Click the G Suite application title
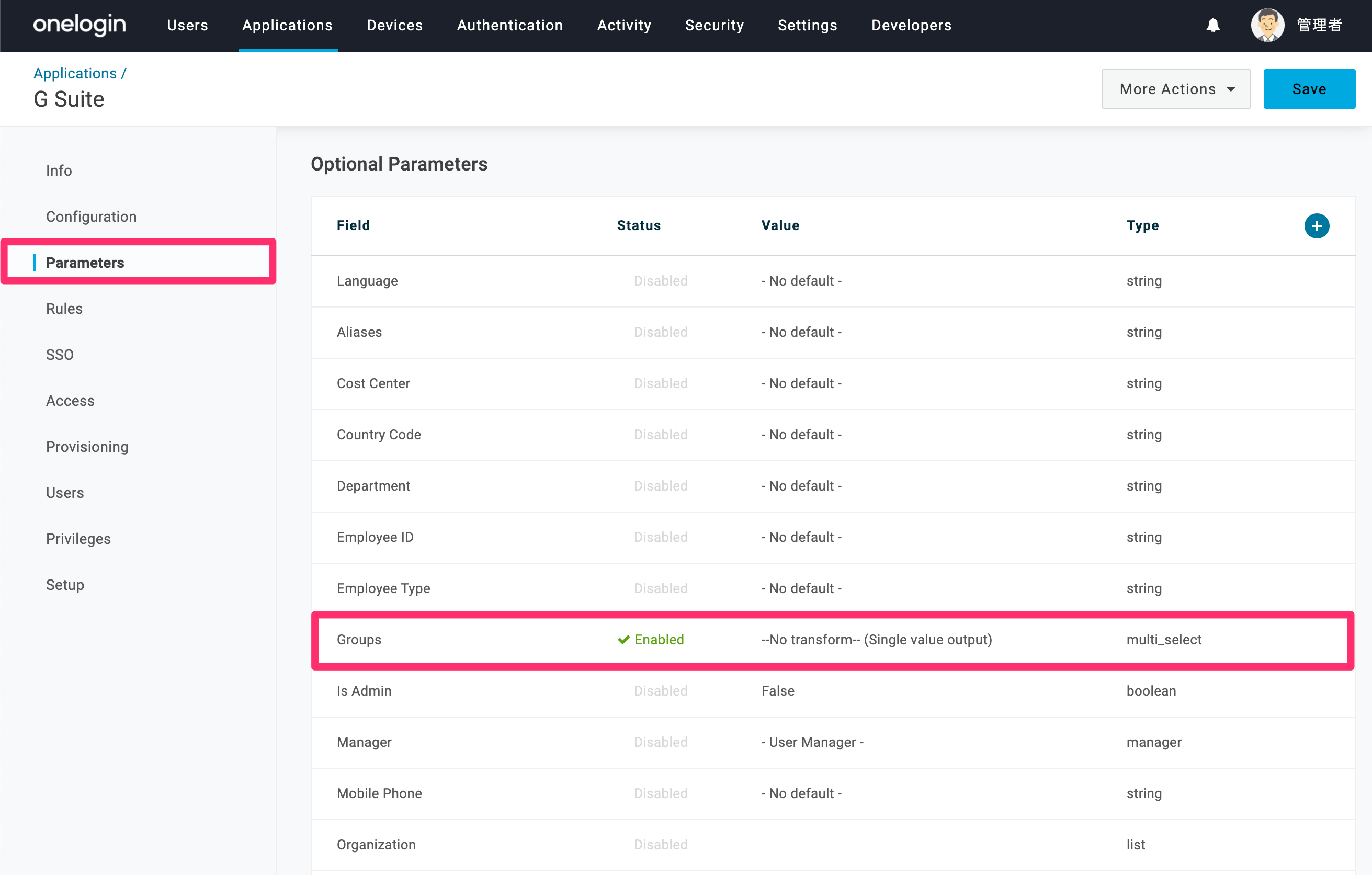The width and height of the screenshot is (1372, 875). pyautogui.click(x=69, y=99)
